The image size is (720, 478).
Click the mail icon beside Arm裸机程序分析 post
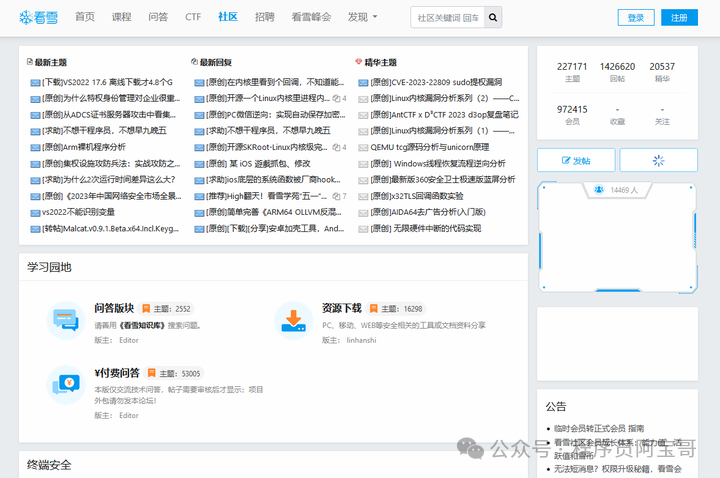coord(35,148)
